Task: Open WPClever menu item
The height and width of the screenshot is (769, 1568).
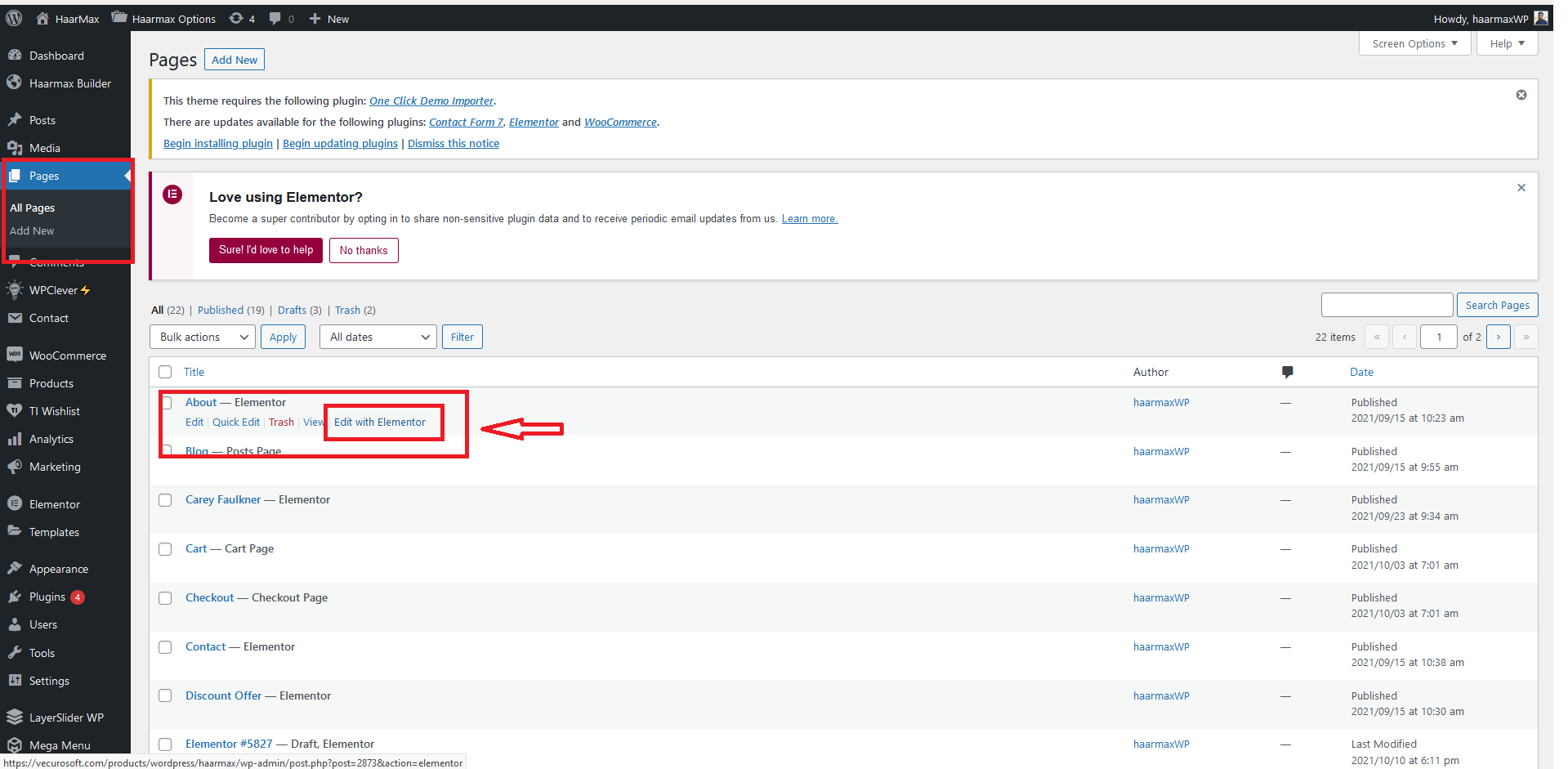Action: 53,290
